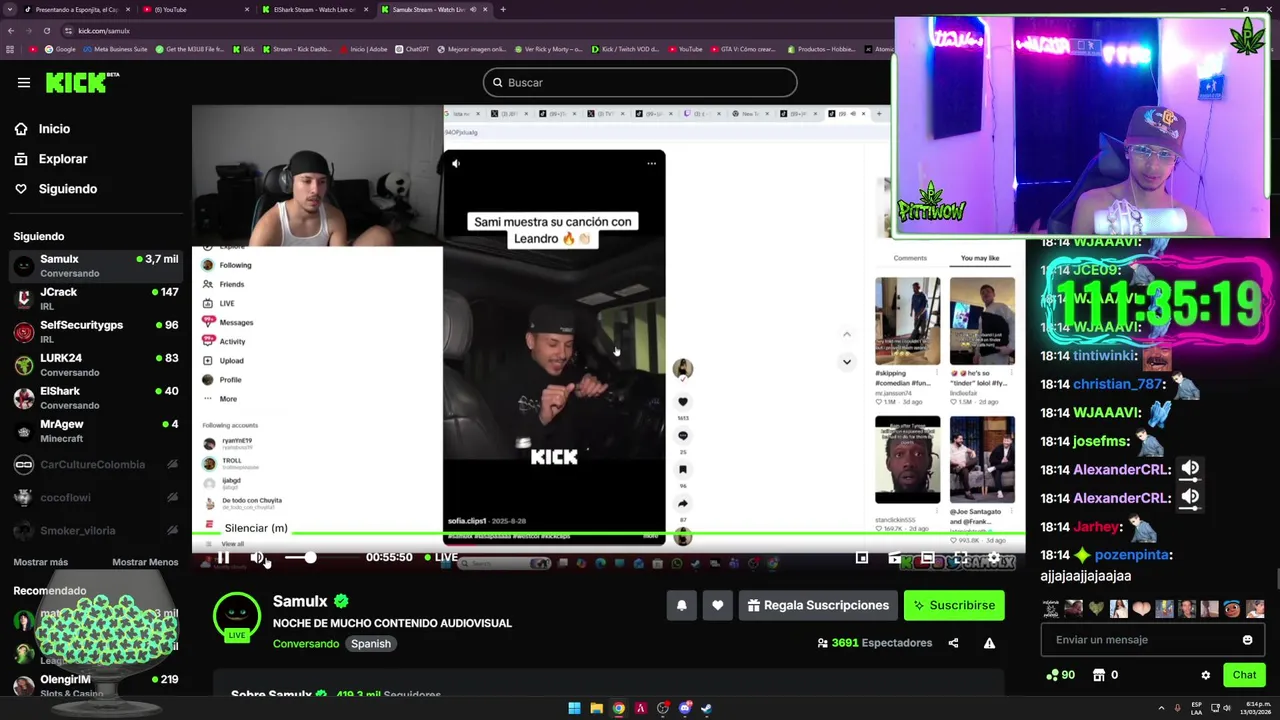Open the ElShark channel in sidebar
This screenshot has width=1280, height=720.
coord(96,398)
